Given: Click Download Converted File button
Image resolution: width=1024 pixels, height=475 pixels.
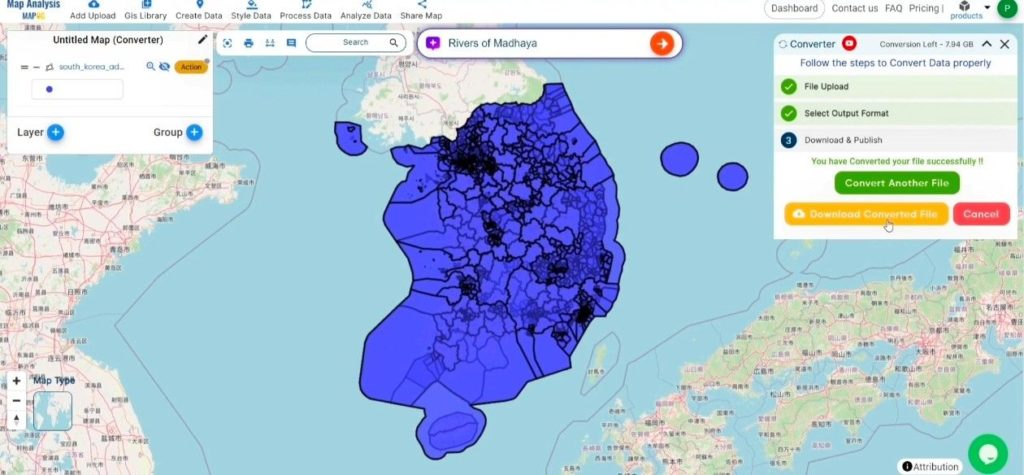Looking at the screenshot, I should [866, 214].
